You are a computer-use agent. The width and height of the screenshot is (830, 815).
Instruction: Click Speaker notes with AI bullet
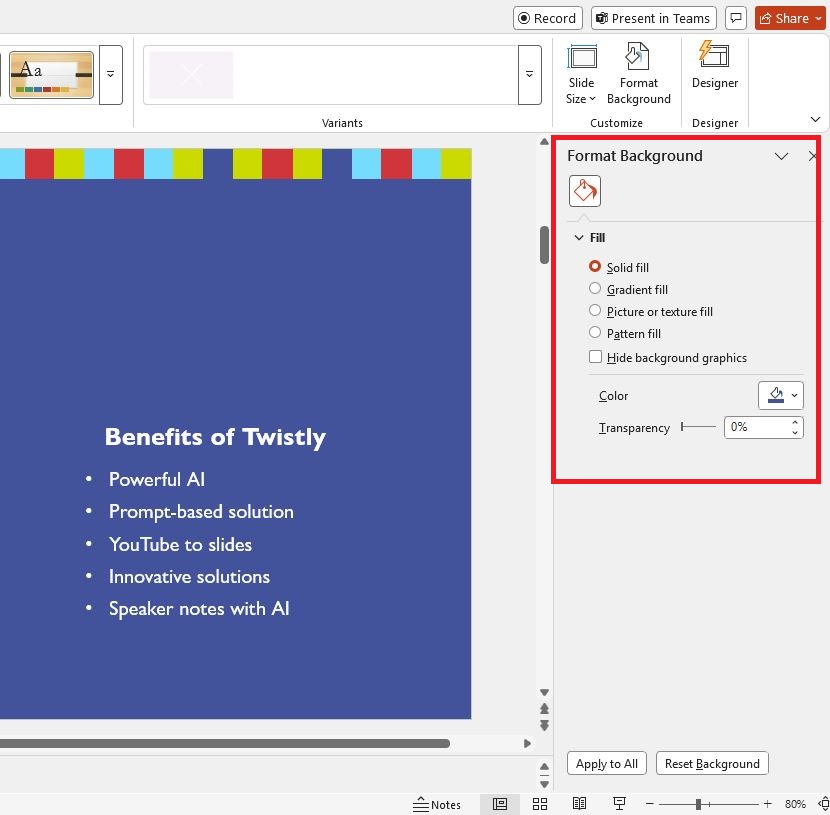[x=199, y=609]
